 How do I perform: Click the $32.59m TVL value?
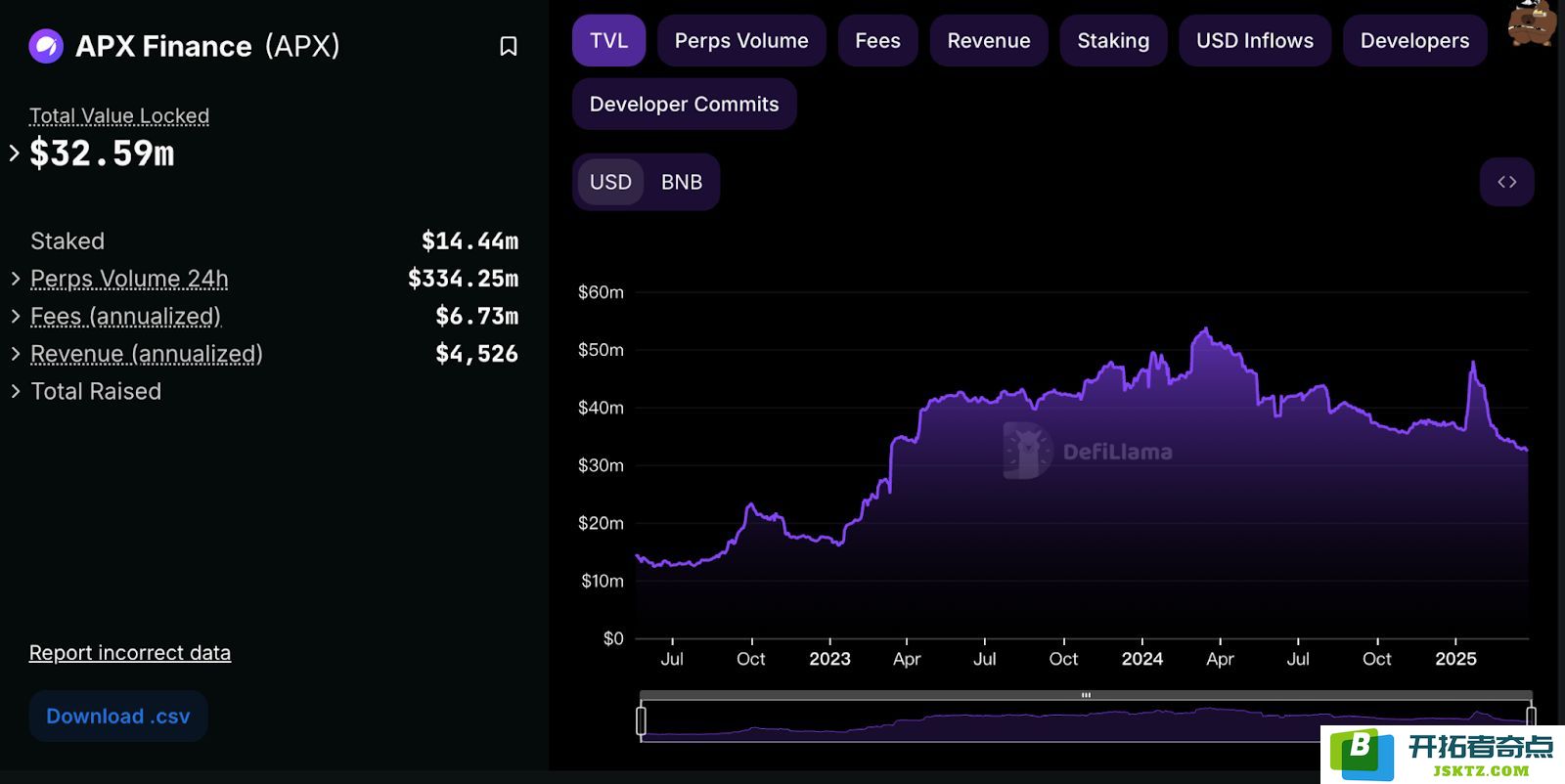click(102, 153)
